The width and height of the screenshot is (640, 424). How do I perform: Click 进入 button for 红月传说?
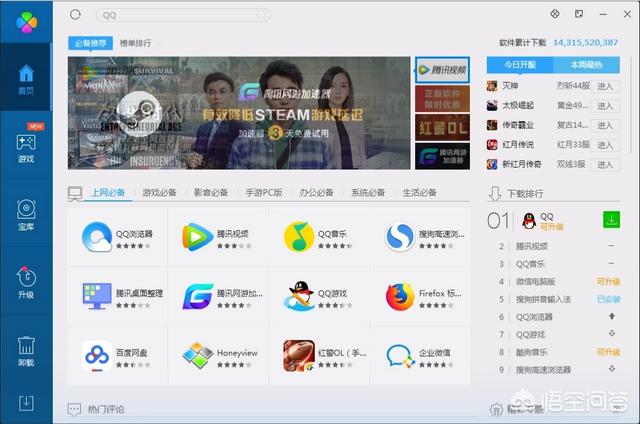point(605,145)
